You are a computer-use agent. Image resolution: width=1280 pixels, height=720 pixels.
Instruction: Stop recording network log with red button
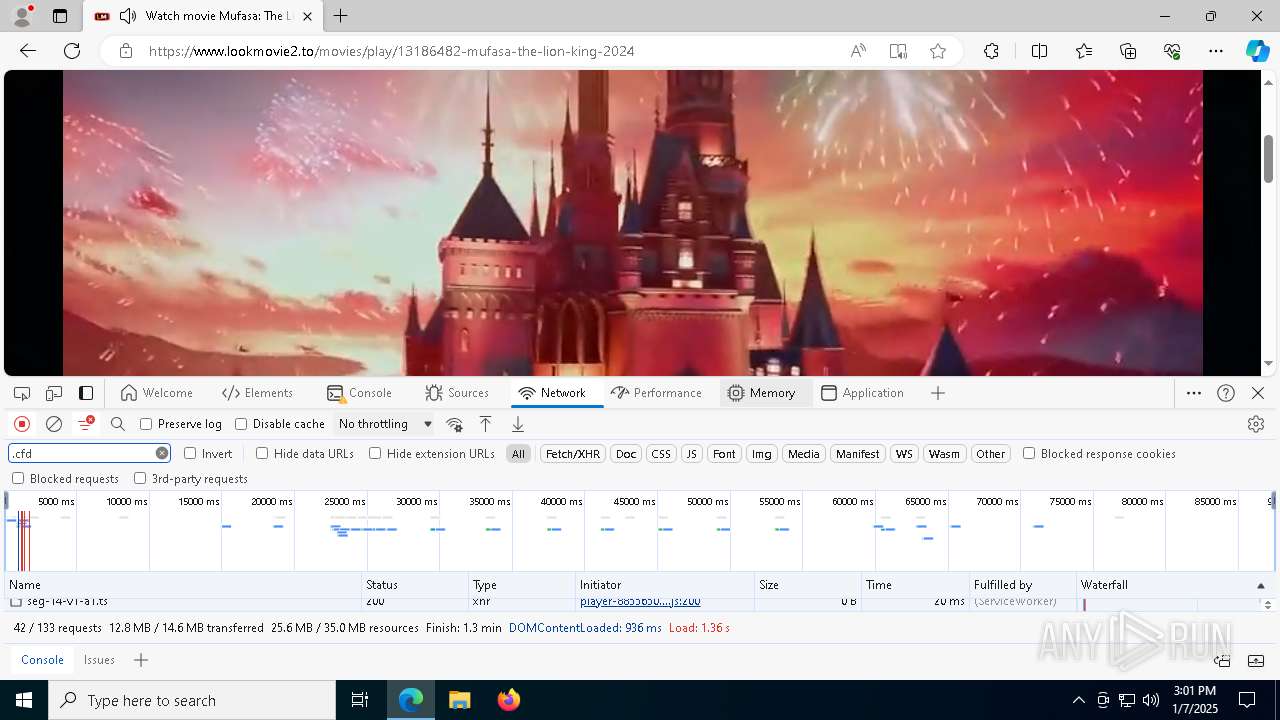(x=22, y=424)
